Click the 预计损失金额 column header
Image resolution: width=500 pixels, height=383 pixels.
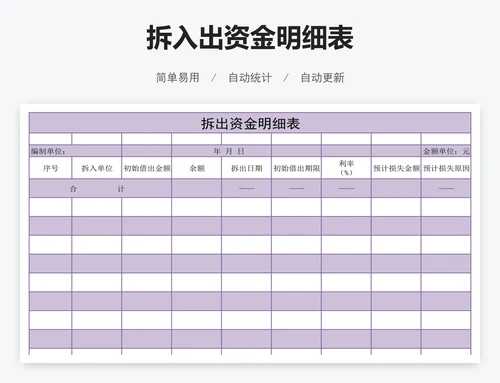pos(396,168)
